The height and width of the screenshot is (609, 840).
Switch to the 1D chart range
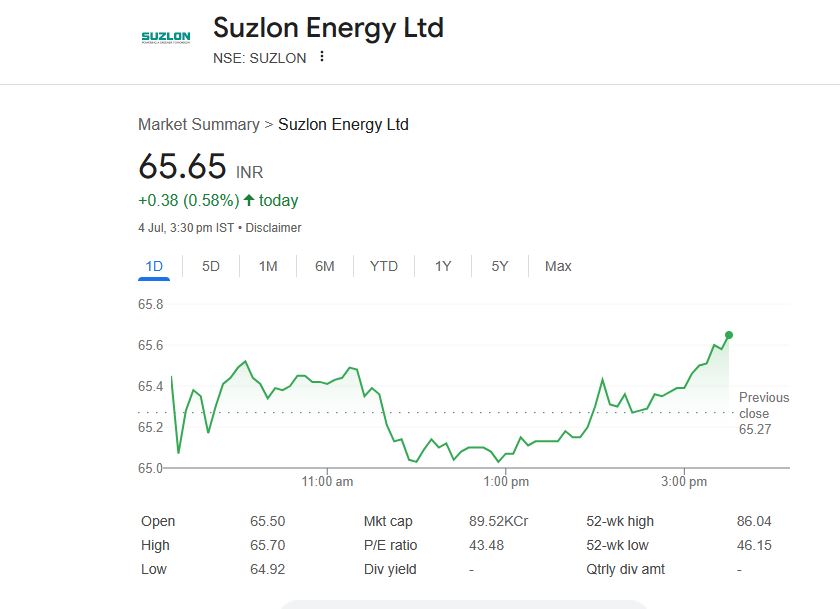(x=154, y=266)
